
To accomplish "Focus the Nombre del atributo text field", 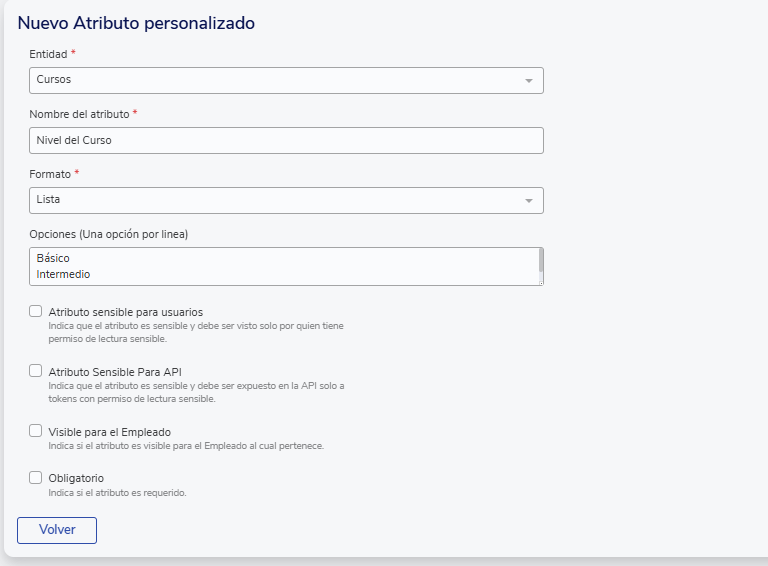I will [286, 140].
